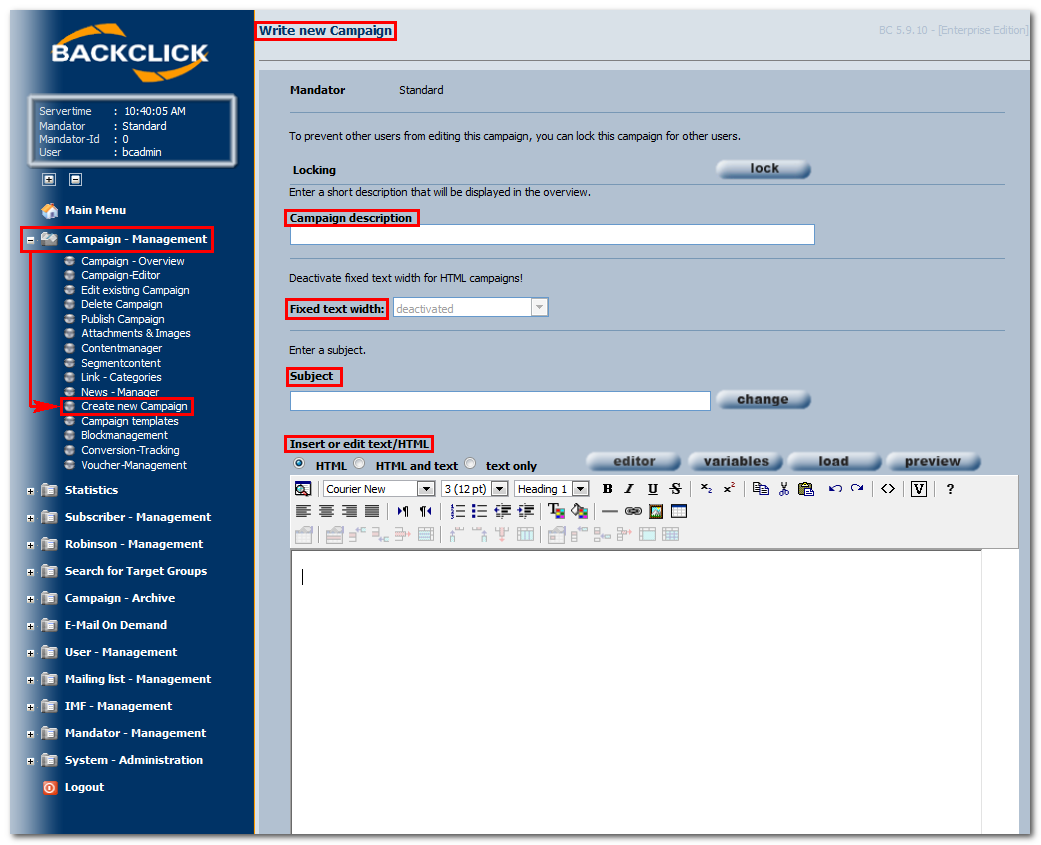Click the preview button
This screenshot has height=845, width=1041.
point(933,461)
